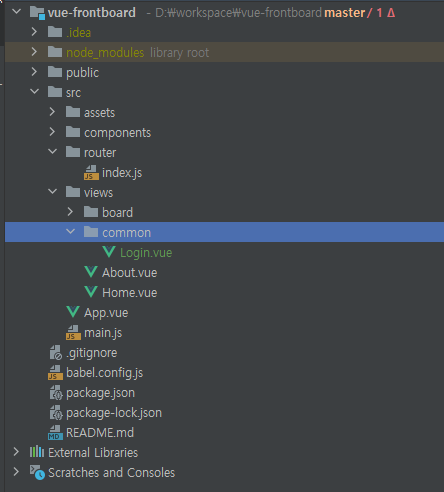This screenshot has width=444, height=492.
Task: Click the Vue icon of Login.vue
Action: (109, 252)
